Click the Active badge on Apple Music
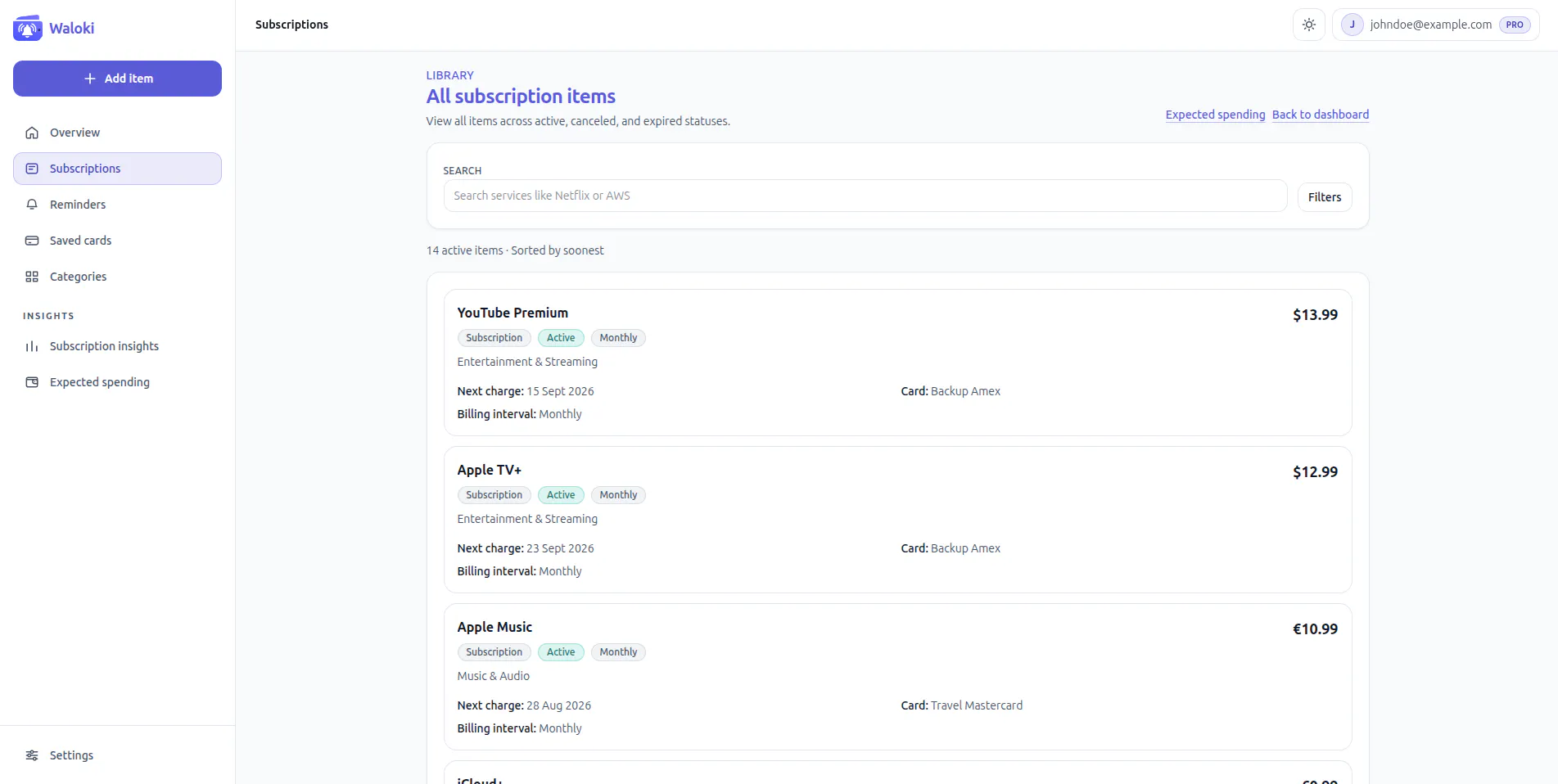The width and height of the screenshot is (1558, 784). coord(561,652)
